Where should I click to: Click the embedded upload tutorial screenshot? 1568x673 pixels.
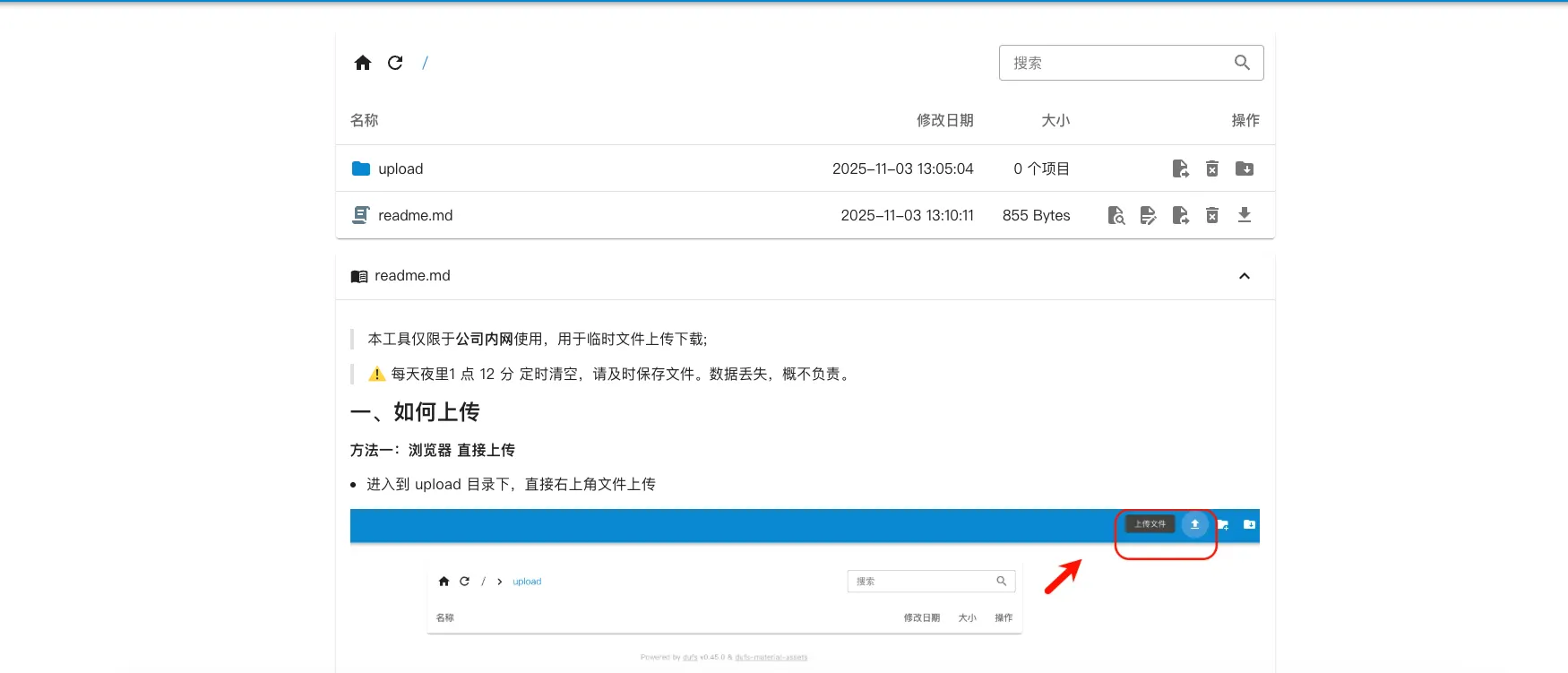click(x=804, y=587)
